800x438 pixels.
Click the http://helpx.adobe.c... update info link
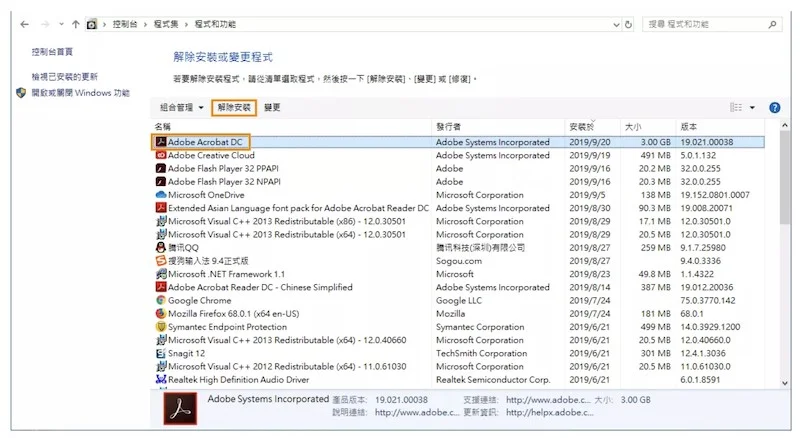pos(550,412)
